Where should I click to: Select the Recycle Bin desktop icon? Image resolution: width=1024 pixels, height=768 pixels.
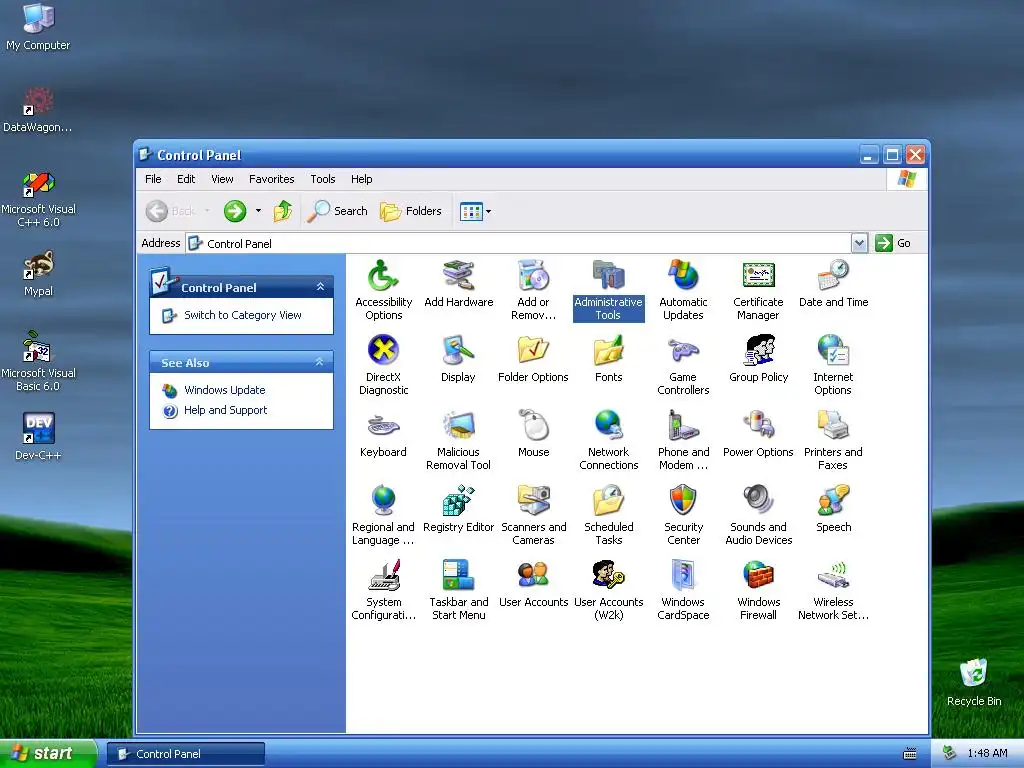coord(974,682)
